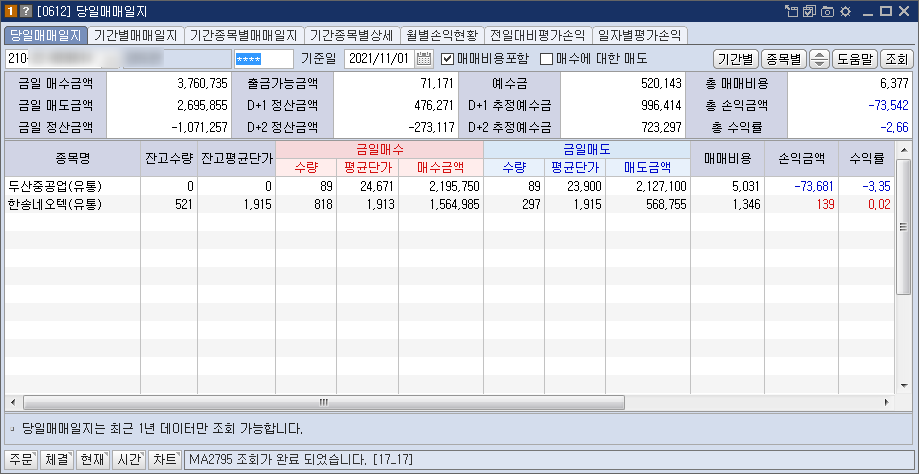
Task: Click the detach window arrow icon
Action: tap(792, 11)
